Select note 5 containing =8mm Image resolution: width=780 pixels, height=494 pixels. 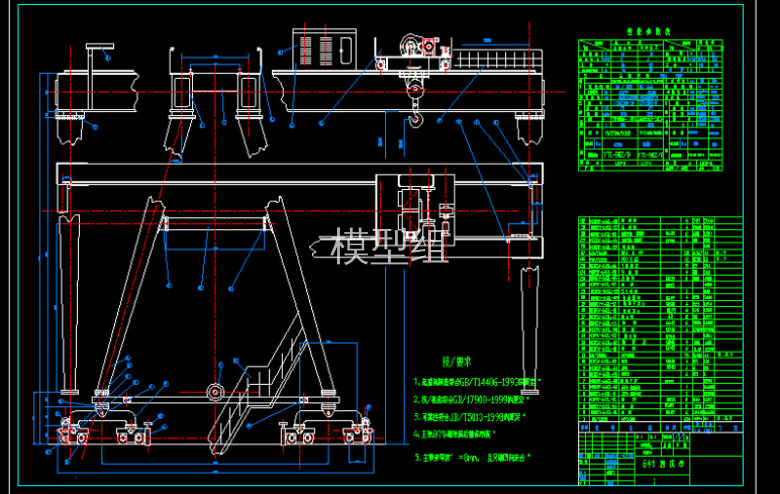point(473,458)
